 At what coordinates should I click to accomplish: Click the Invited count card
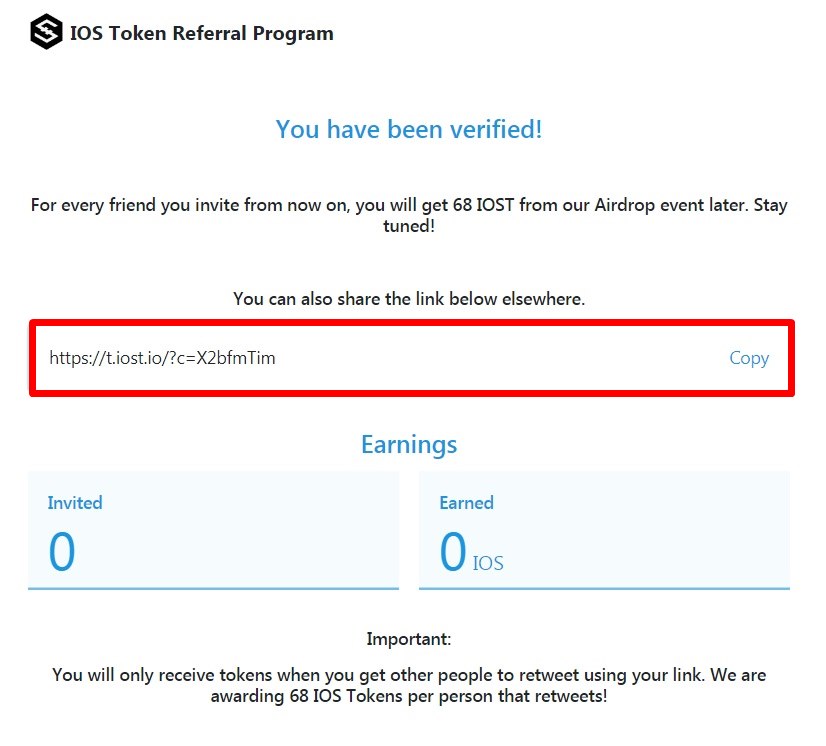click(x=213, y=530)
